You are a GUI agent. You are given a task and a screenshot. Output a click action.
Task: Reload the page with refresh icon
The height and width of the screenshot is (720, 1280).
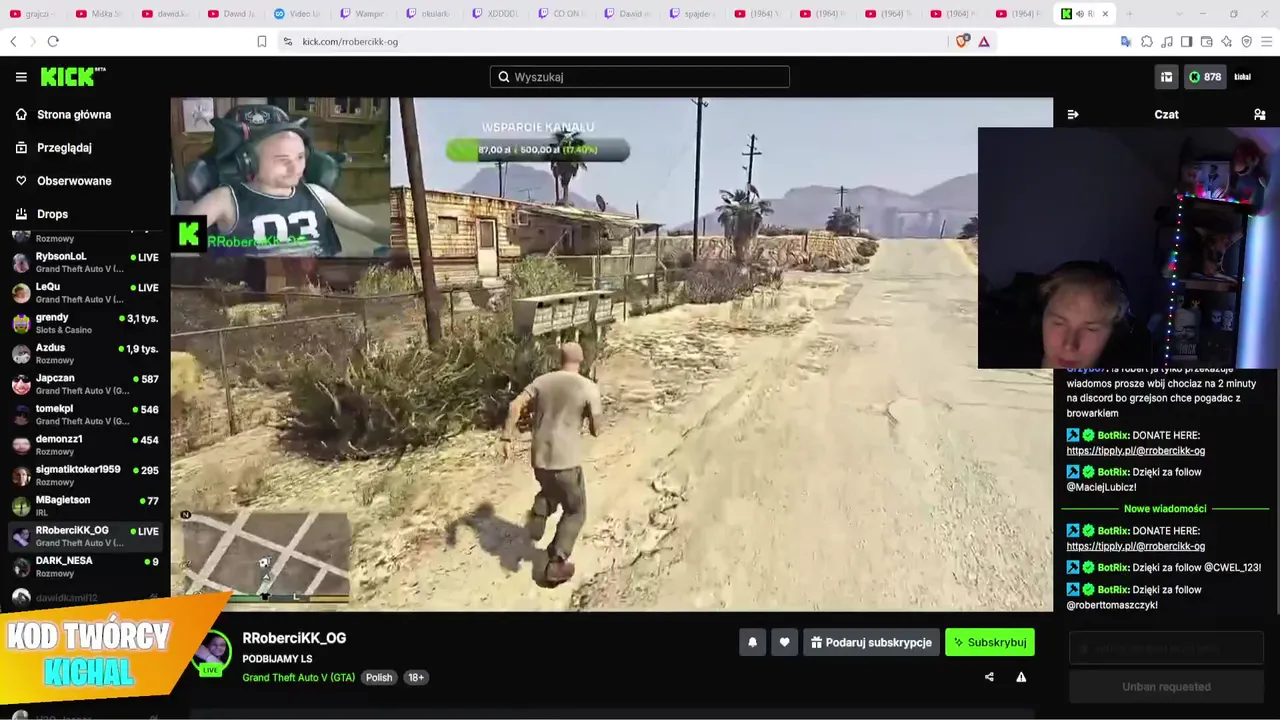(53, 41)
